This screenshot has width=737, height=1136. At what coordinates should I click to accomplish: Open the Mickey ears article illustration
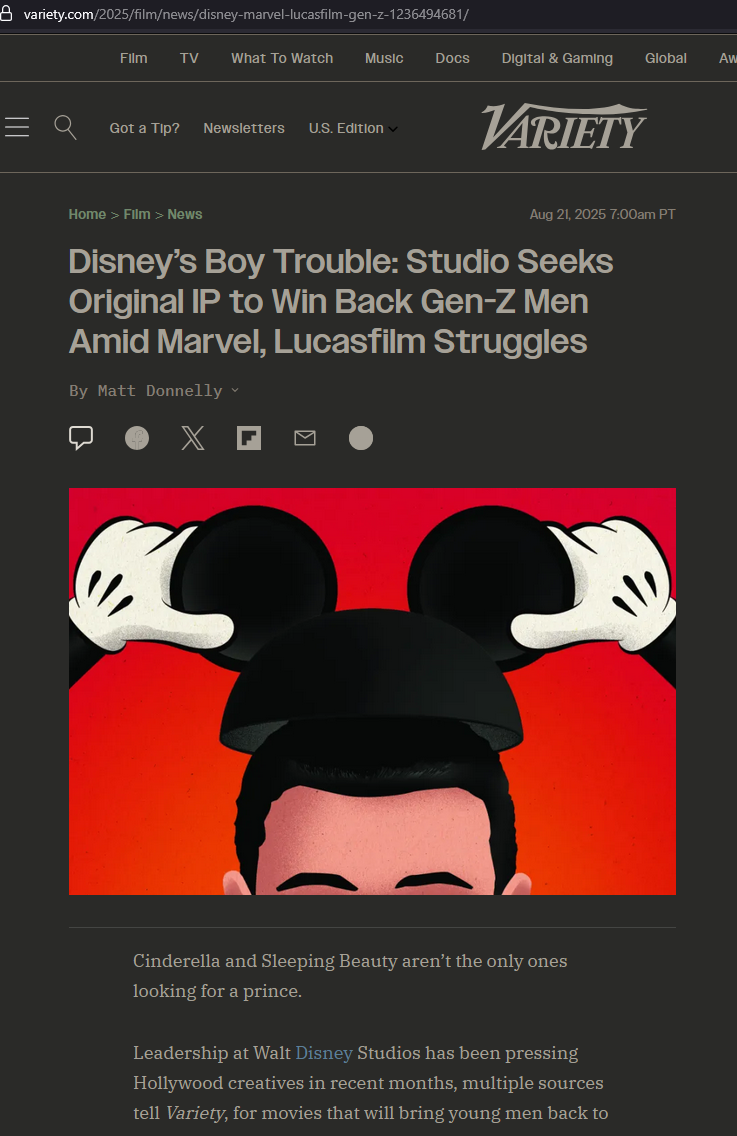pyautogui.click(x=372, y=691)
